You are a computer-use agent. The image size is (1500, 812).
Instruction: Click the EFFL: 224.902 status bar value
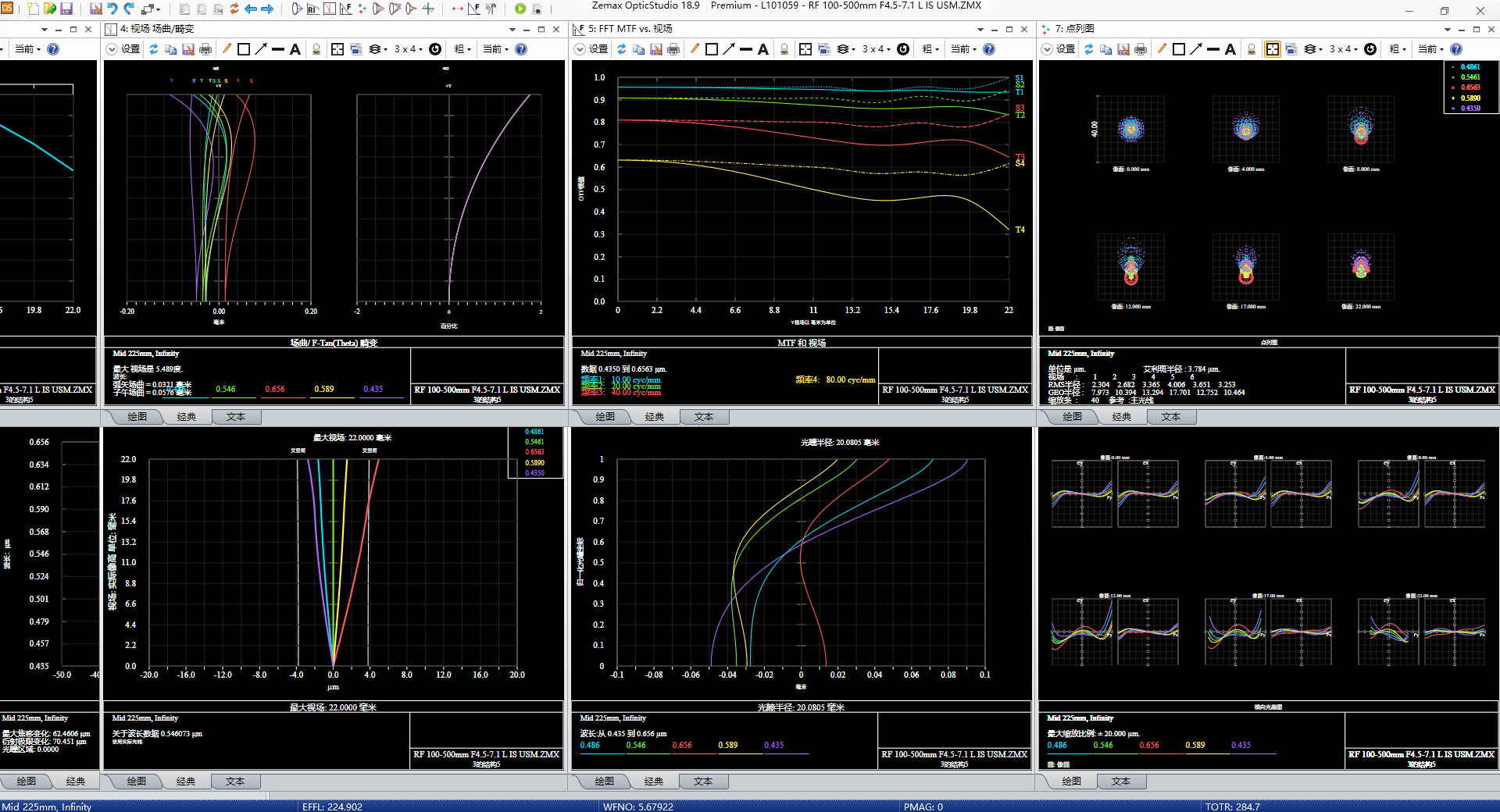click(x=332, y=807)
